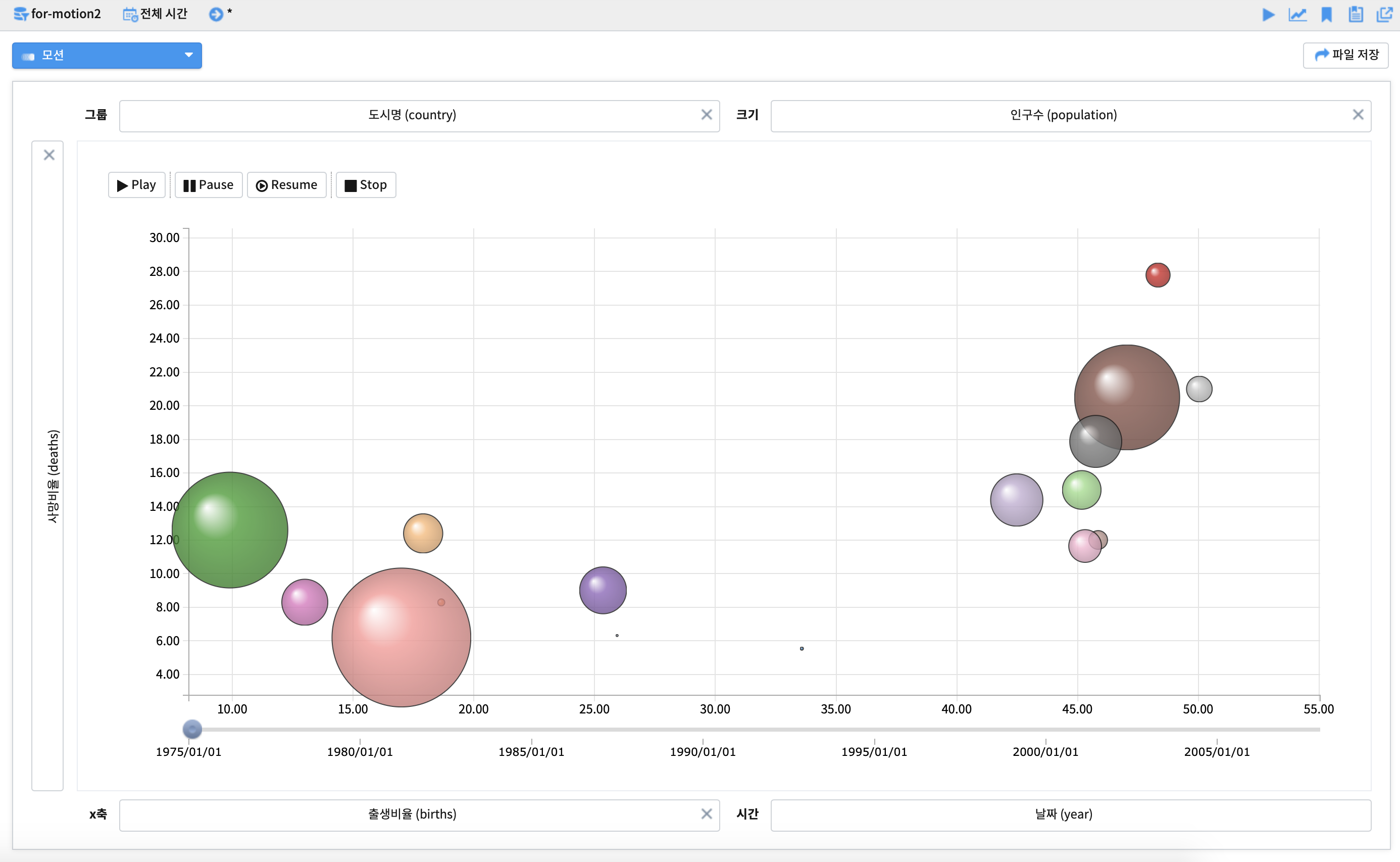1400x862 pixels.
Task: Click the small light gray bubble
Action: pyautogui.click(x=1199, y=389)
